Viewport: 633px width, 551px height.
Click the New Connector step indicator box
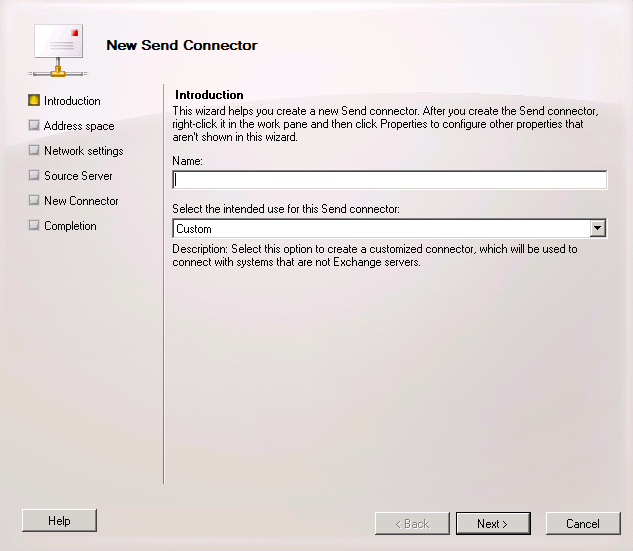coord(34,200)
